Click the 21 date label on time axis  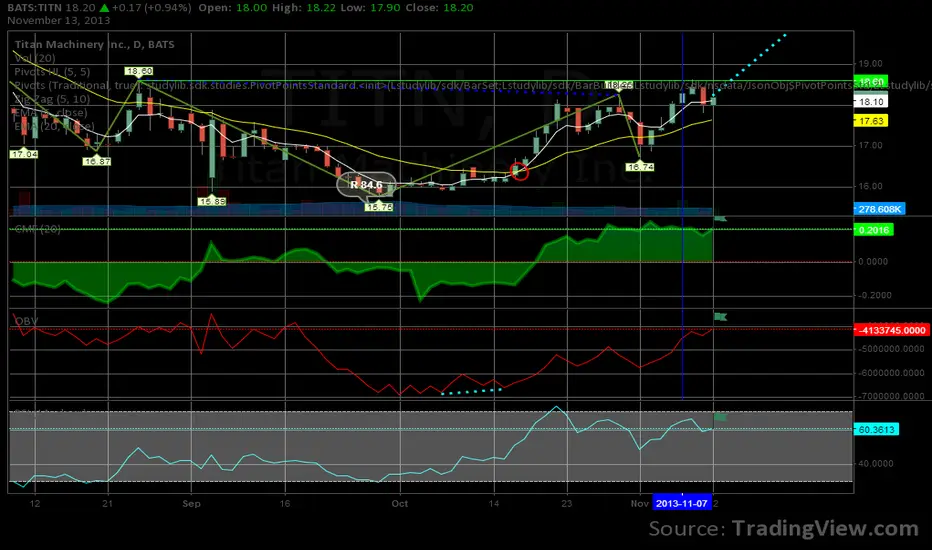click(x=108, y=504)
